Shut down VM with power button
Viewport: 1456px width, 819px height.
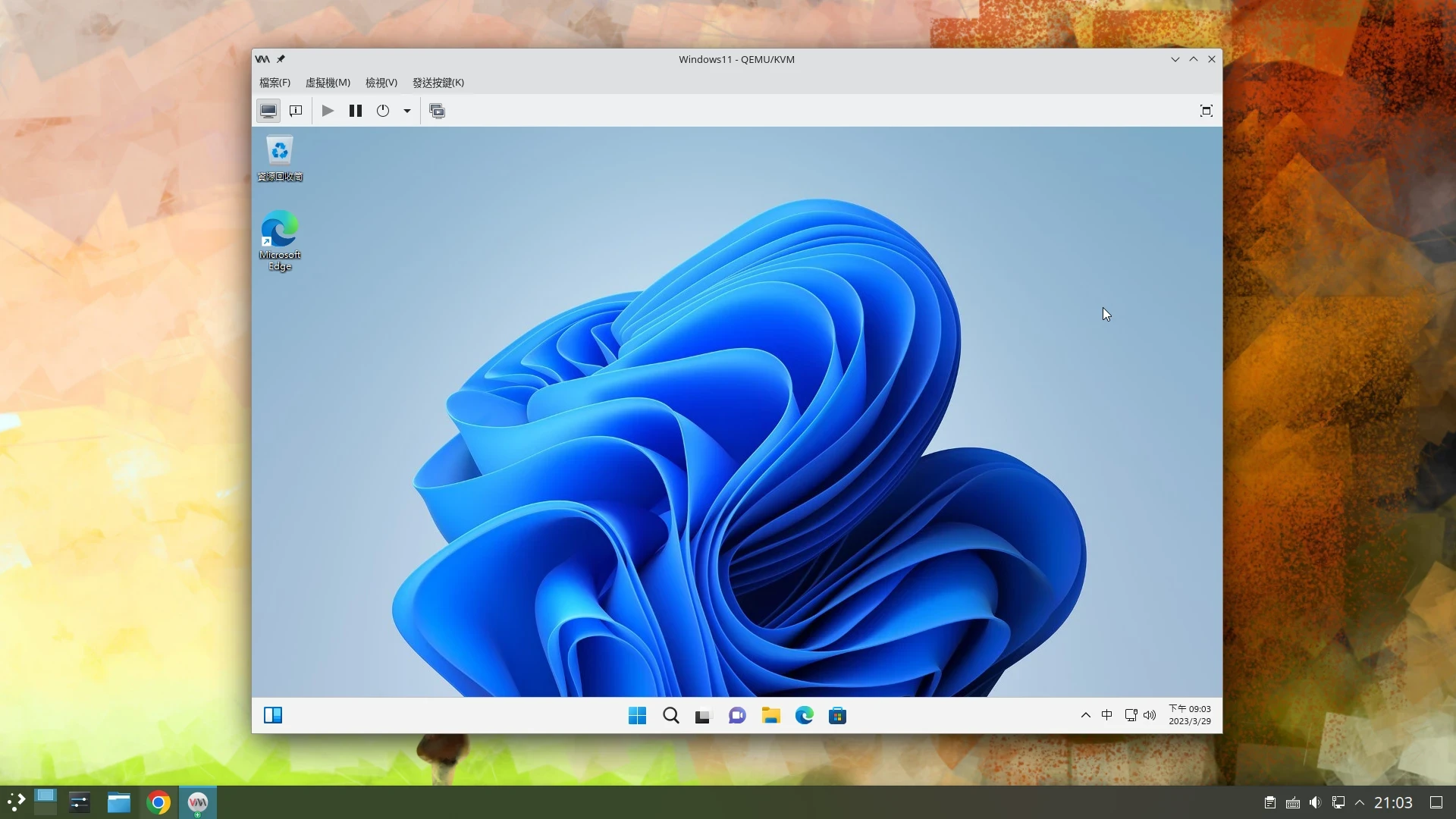tap(383, 111)
